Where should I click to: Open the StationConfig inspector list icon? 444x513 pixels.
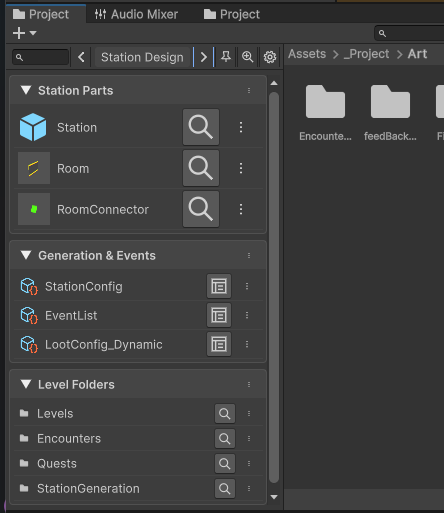click(219, 286)
